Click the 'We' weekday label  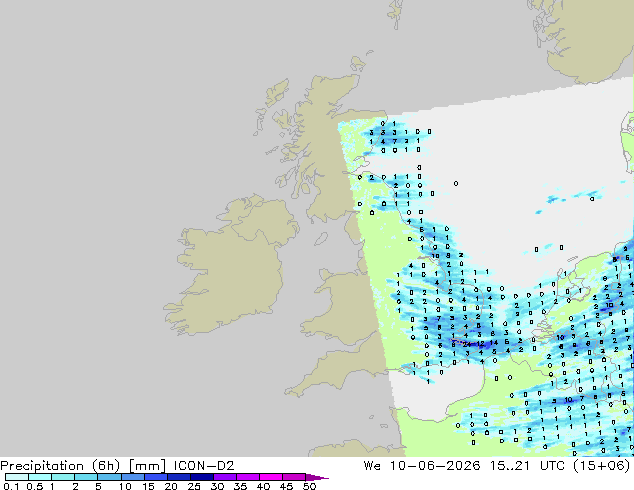pyautogui.click(x=372, y=466)
